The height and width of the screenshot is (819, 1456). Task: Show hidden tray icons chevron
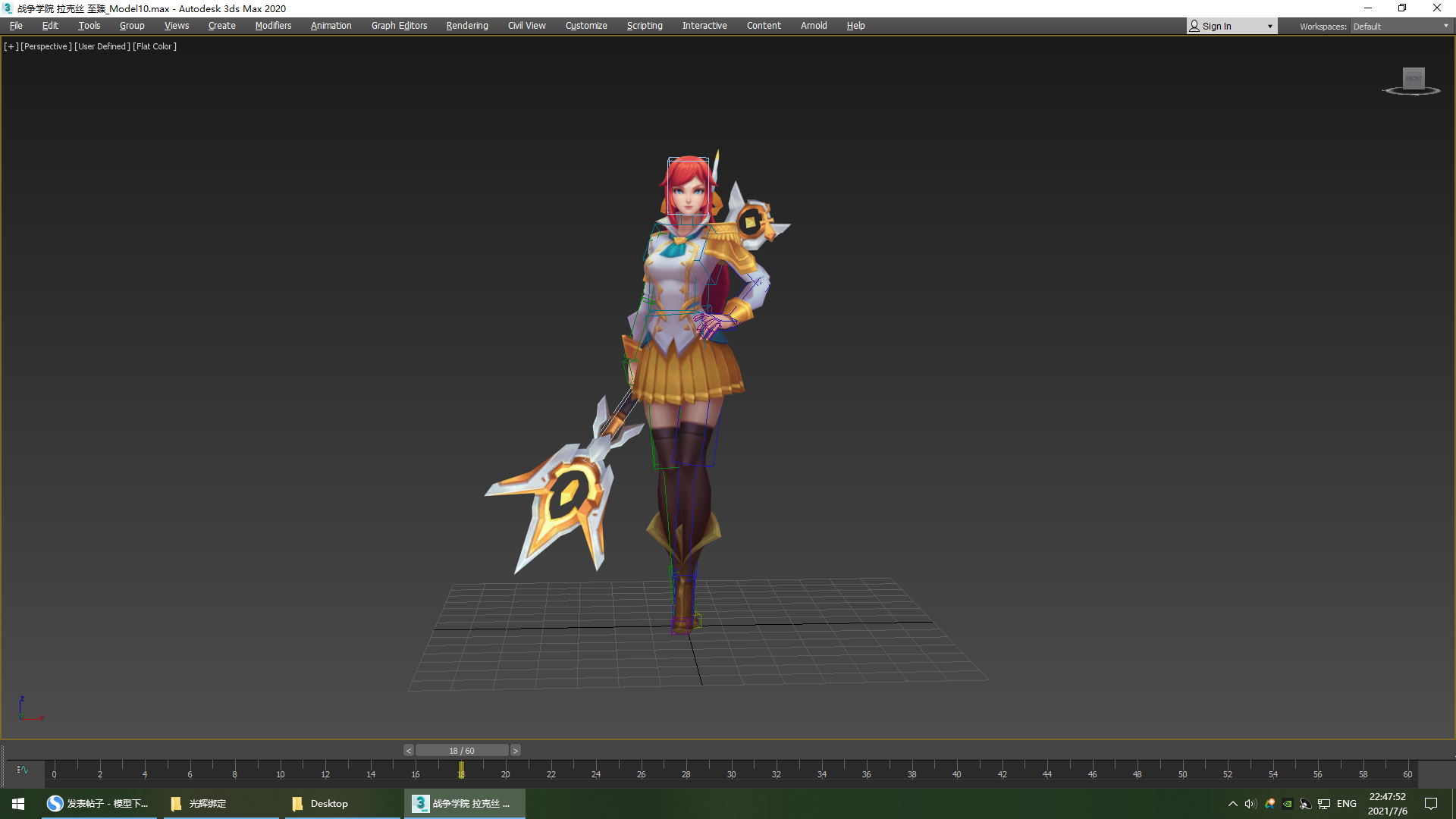pyautogui.click(x=1232, y=804)
